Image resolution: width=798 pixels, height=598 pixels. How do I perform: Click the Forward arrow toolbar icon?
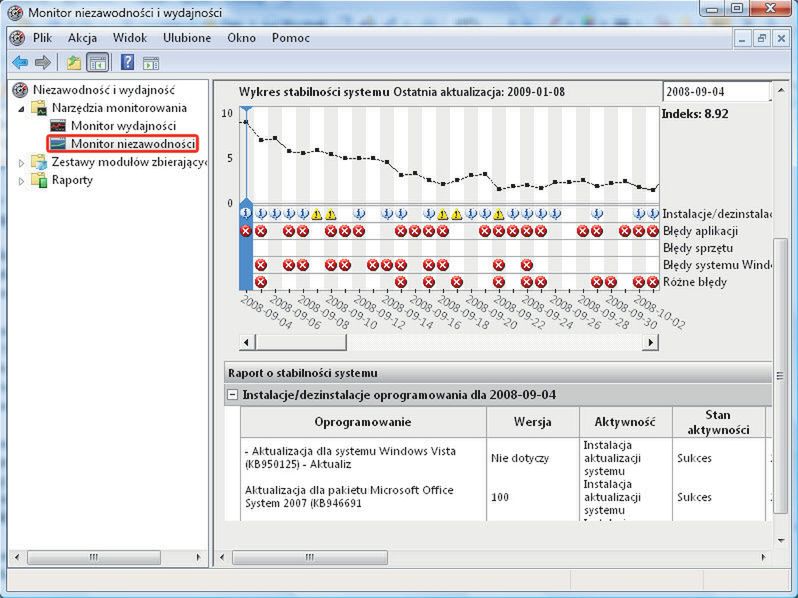[x=43, y=63]
